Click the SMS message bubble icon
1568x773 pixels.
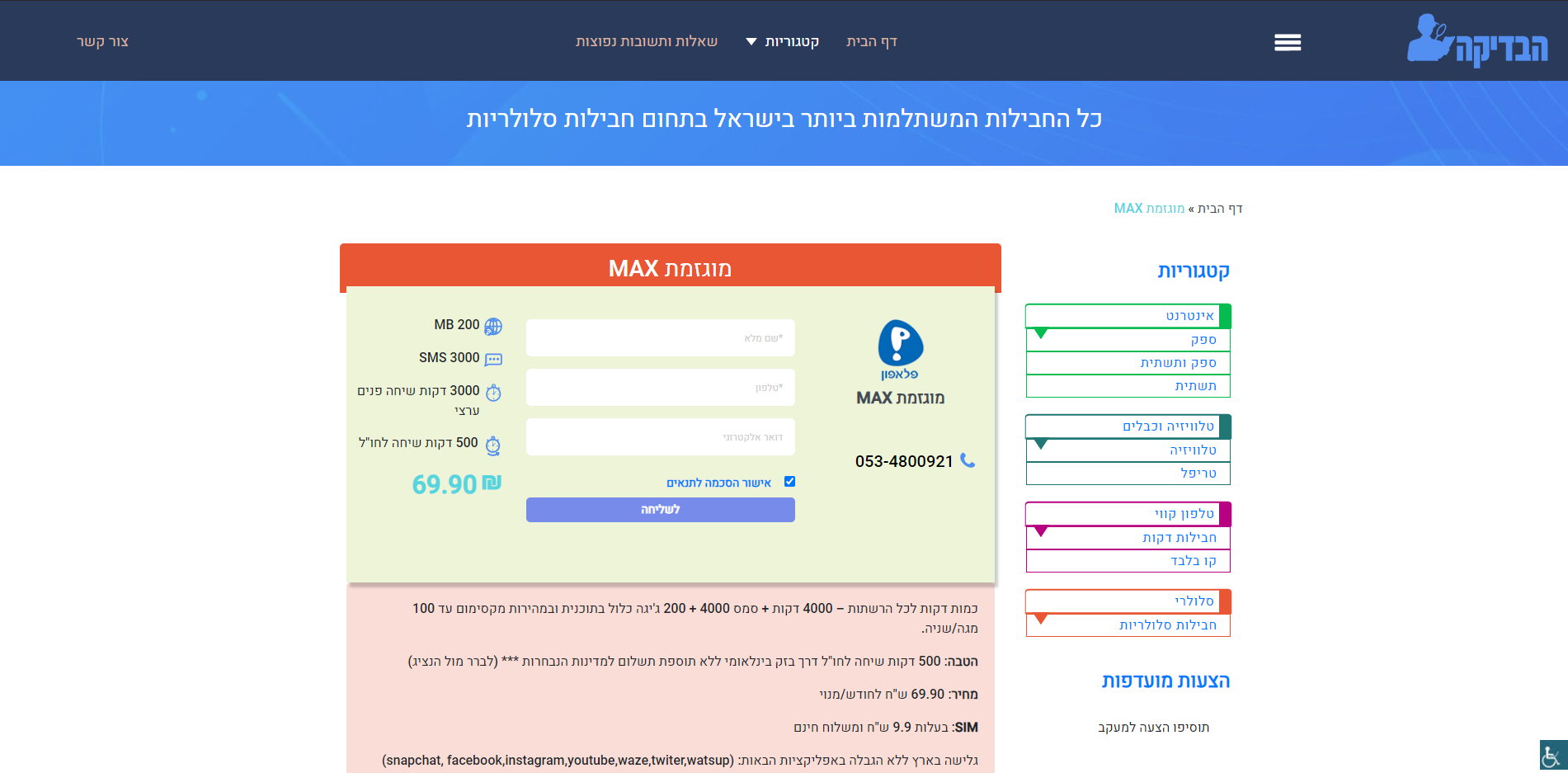point(493,360)
